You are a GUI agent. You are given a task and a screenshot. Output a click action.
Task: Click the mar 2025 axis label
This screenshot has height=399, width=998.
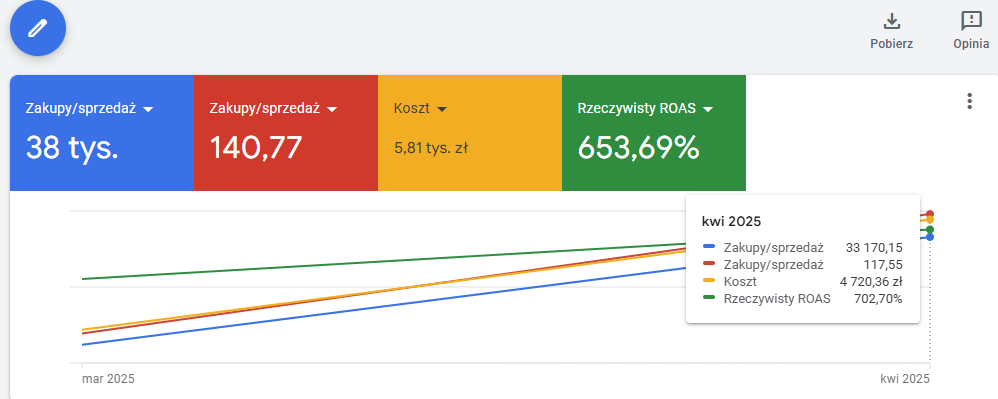108,379
